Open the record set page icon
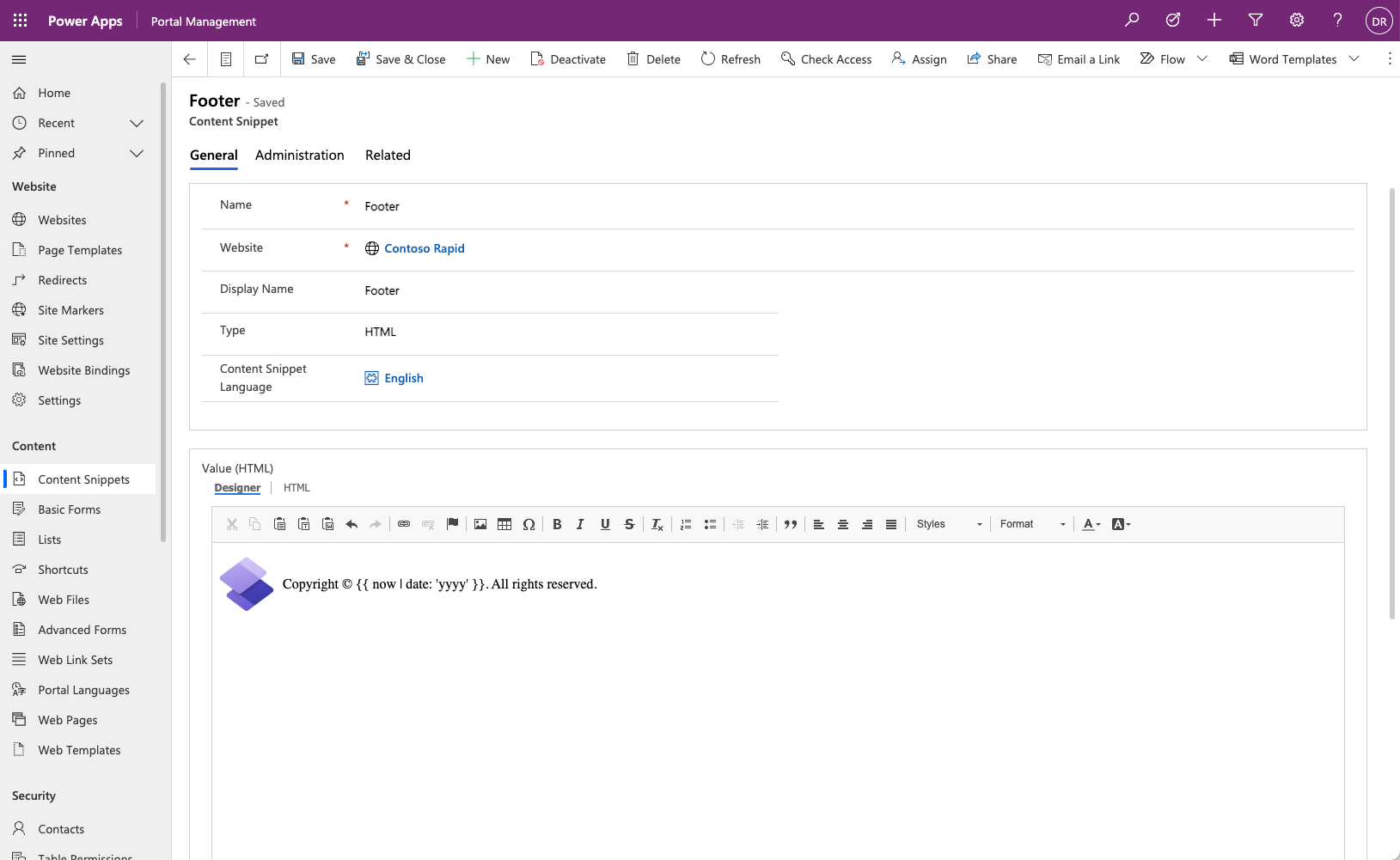 226,59
